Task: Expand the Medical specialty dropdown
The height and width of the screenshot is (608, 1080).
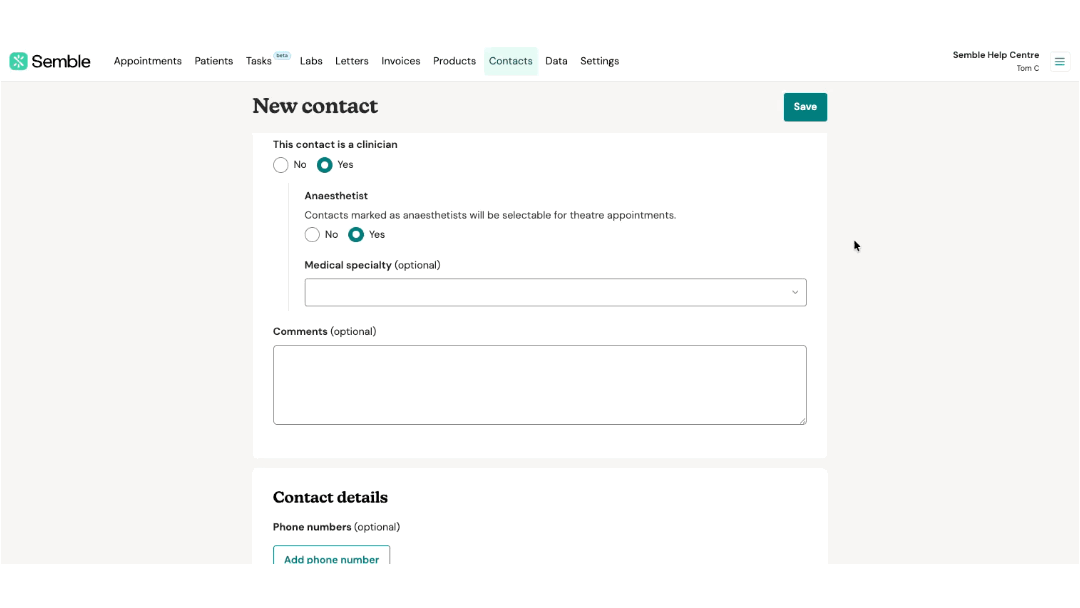Action: [555, 292]
